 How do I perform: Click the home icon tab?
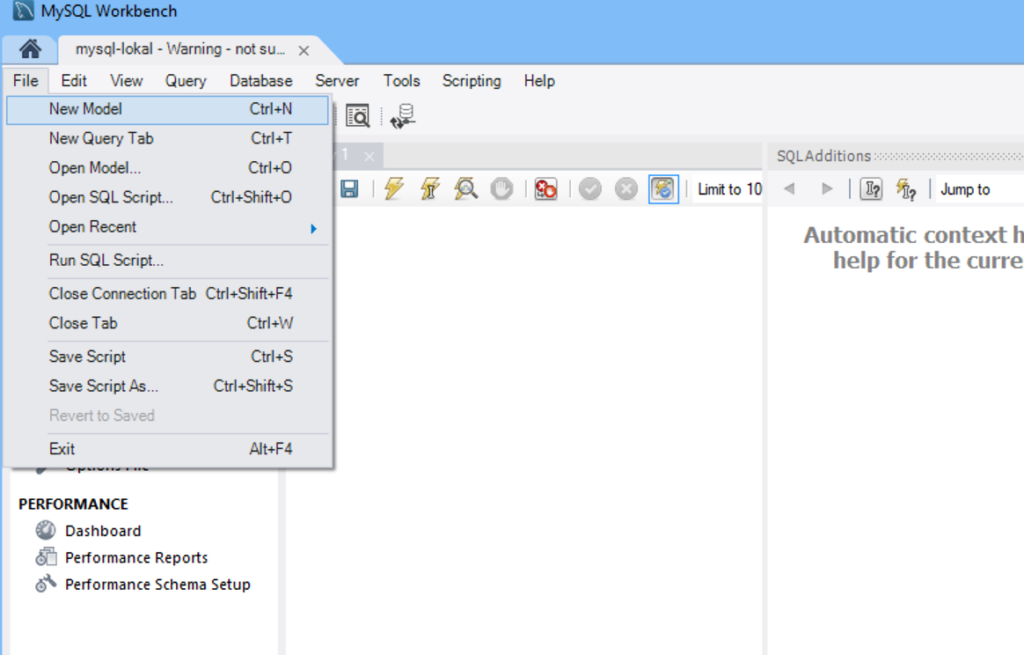click(30, 49)
